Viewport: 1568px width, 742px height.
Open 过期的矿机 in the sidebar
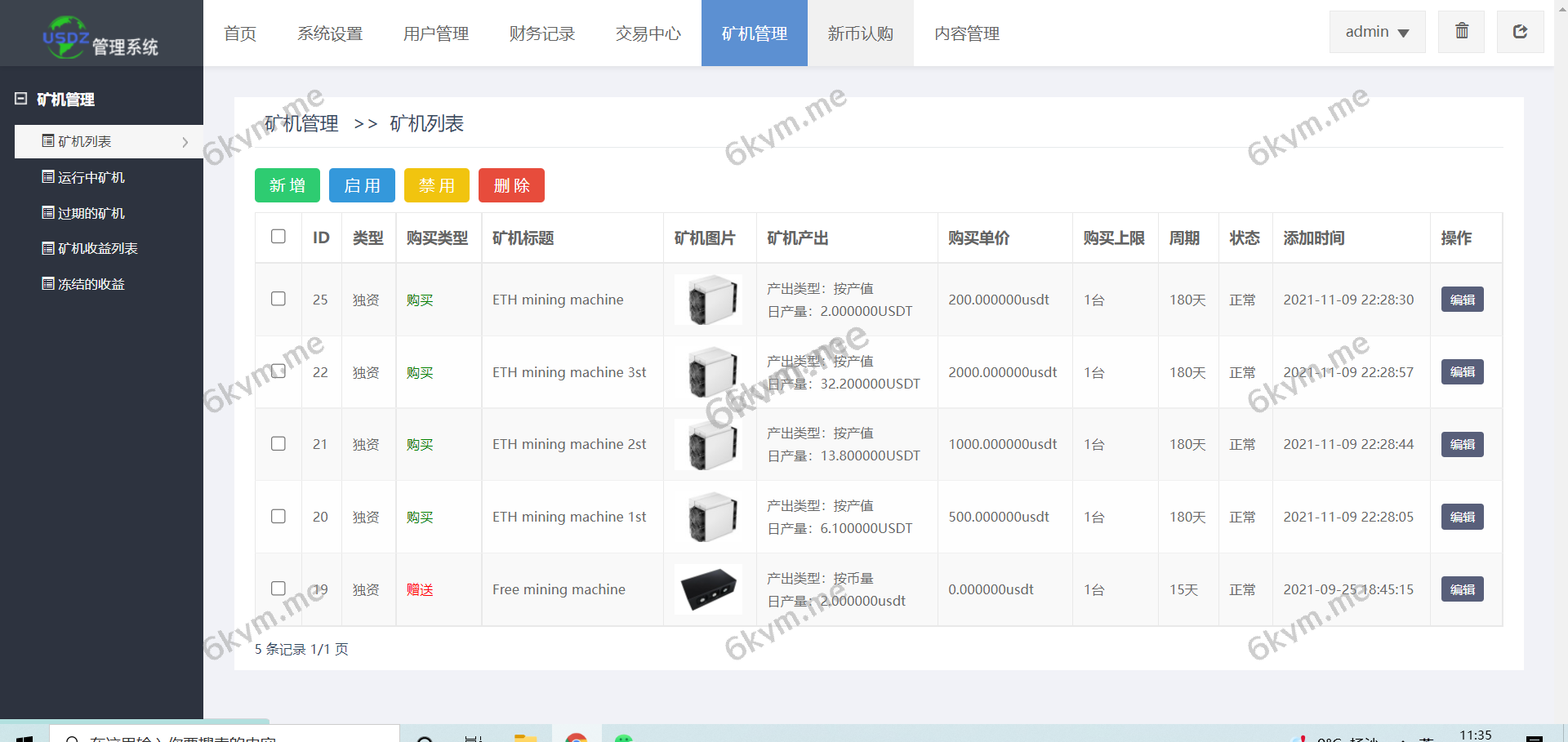tap(47, 212)
